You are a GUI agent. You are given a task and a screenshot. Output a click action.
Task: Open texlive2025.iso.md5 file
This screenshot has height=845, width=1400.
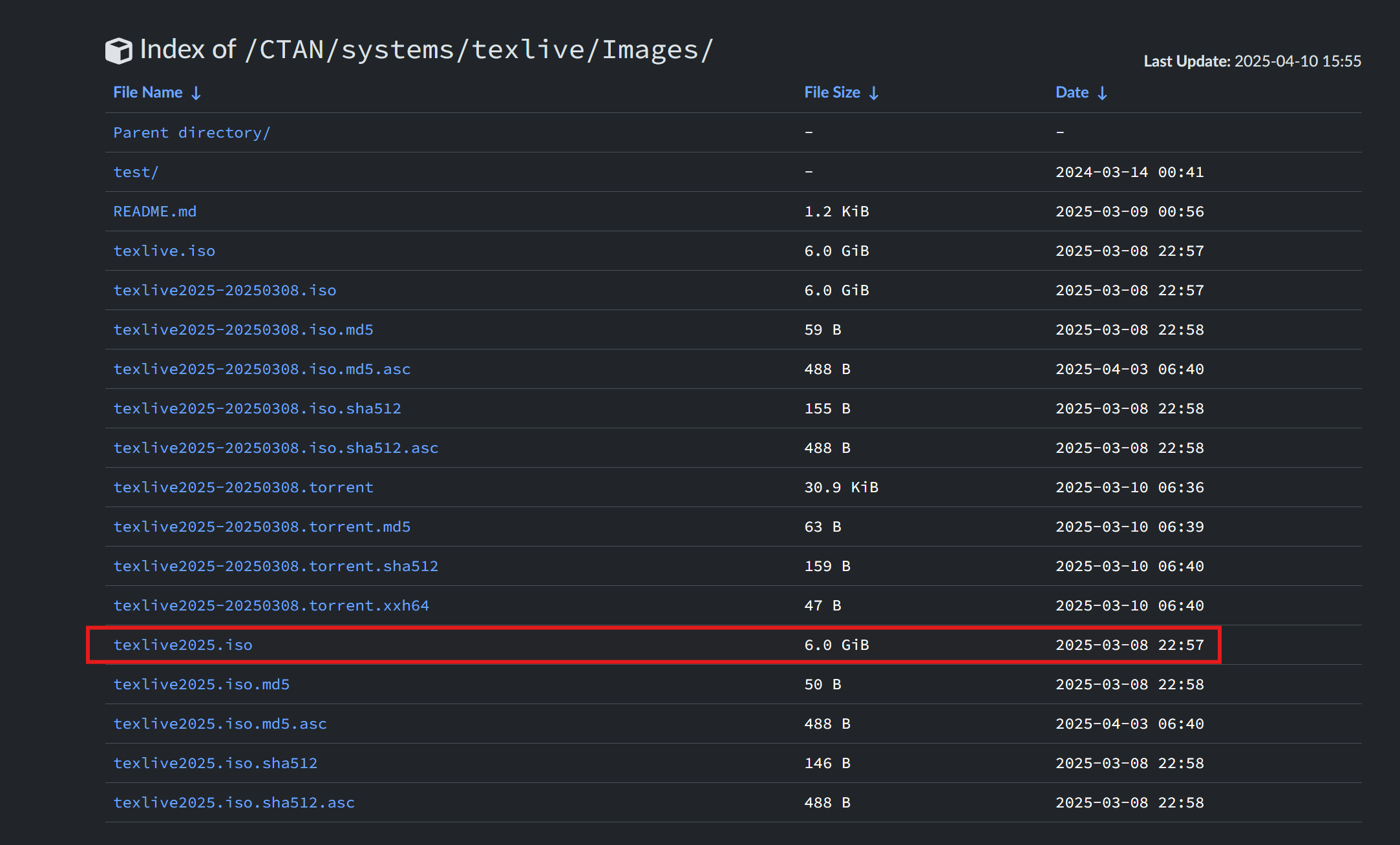201,684
